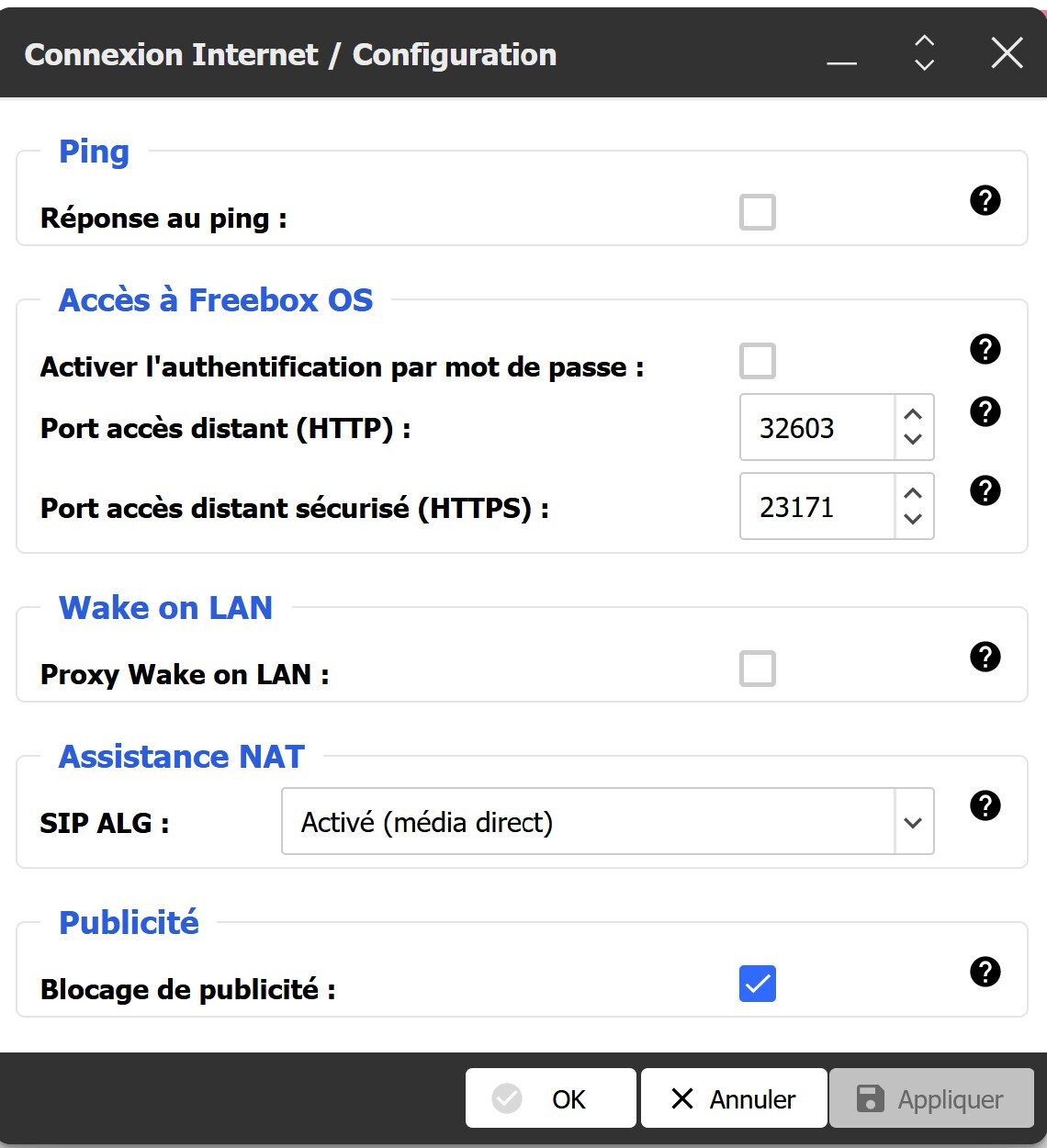The image size is (1047, 1148).
Task: Click the HTTP port input field
Action: tap(816, 428)
